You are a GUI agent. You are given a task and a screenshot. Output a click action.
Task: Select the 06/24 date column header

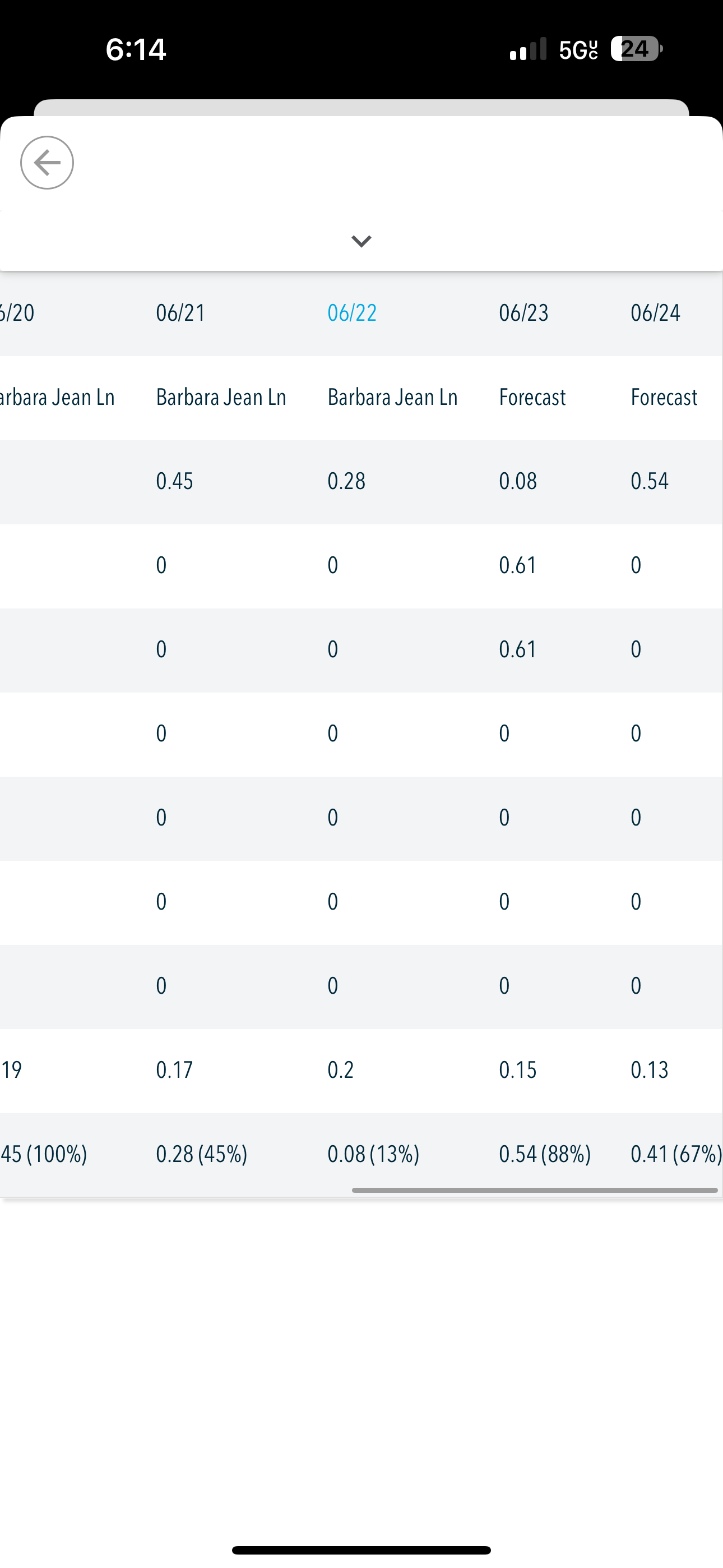tap(655, 313)
